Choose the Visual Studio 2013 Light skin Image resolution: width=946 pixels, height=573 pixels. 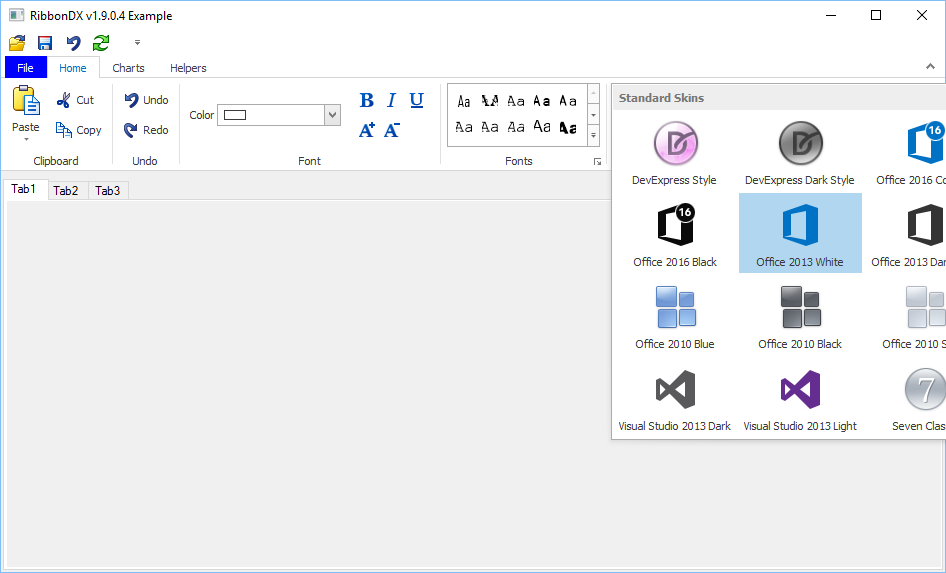tap(800, 399)
